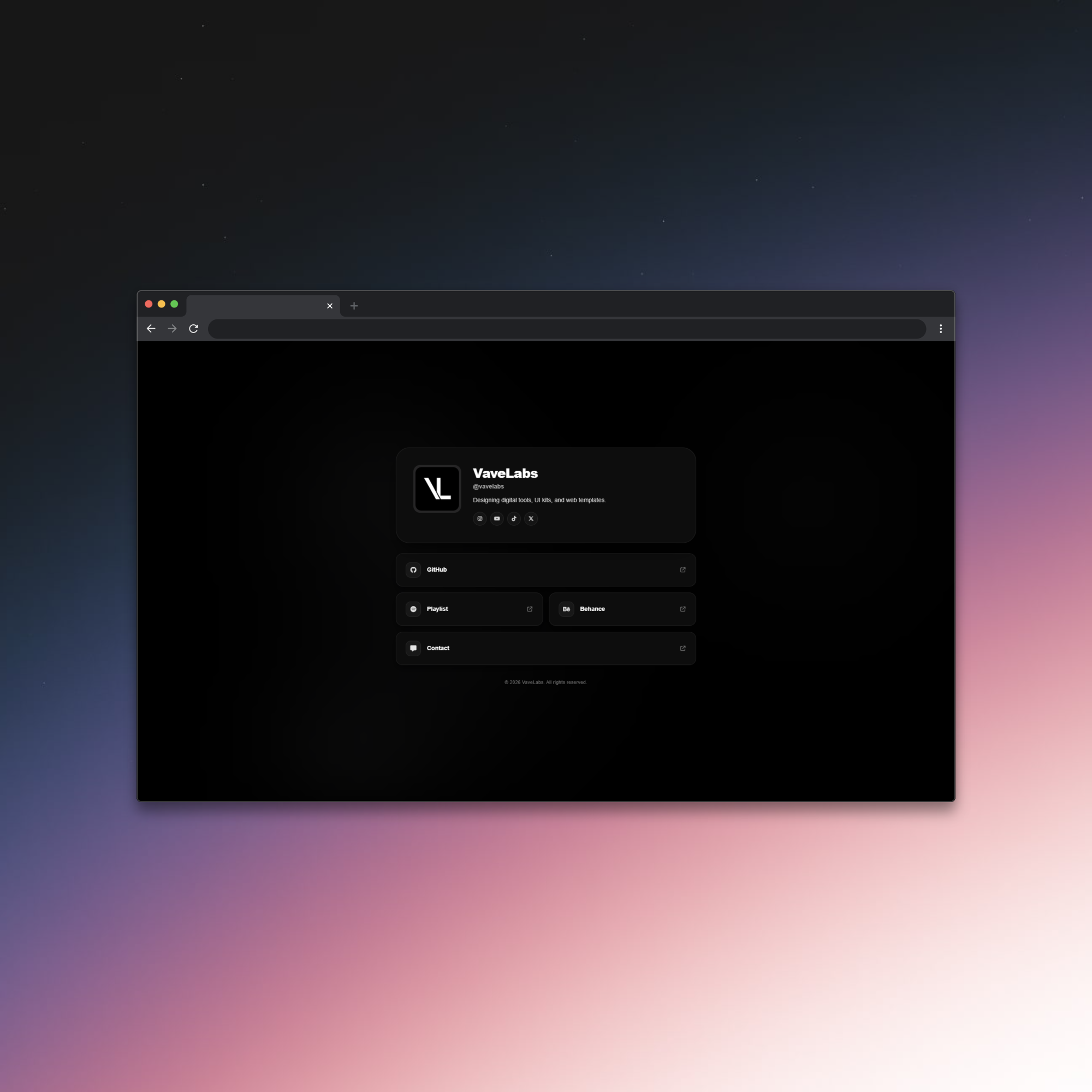
Task: Open the YouTube social icon
Action: [x=497, y=518]
